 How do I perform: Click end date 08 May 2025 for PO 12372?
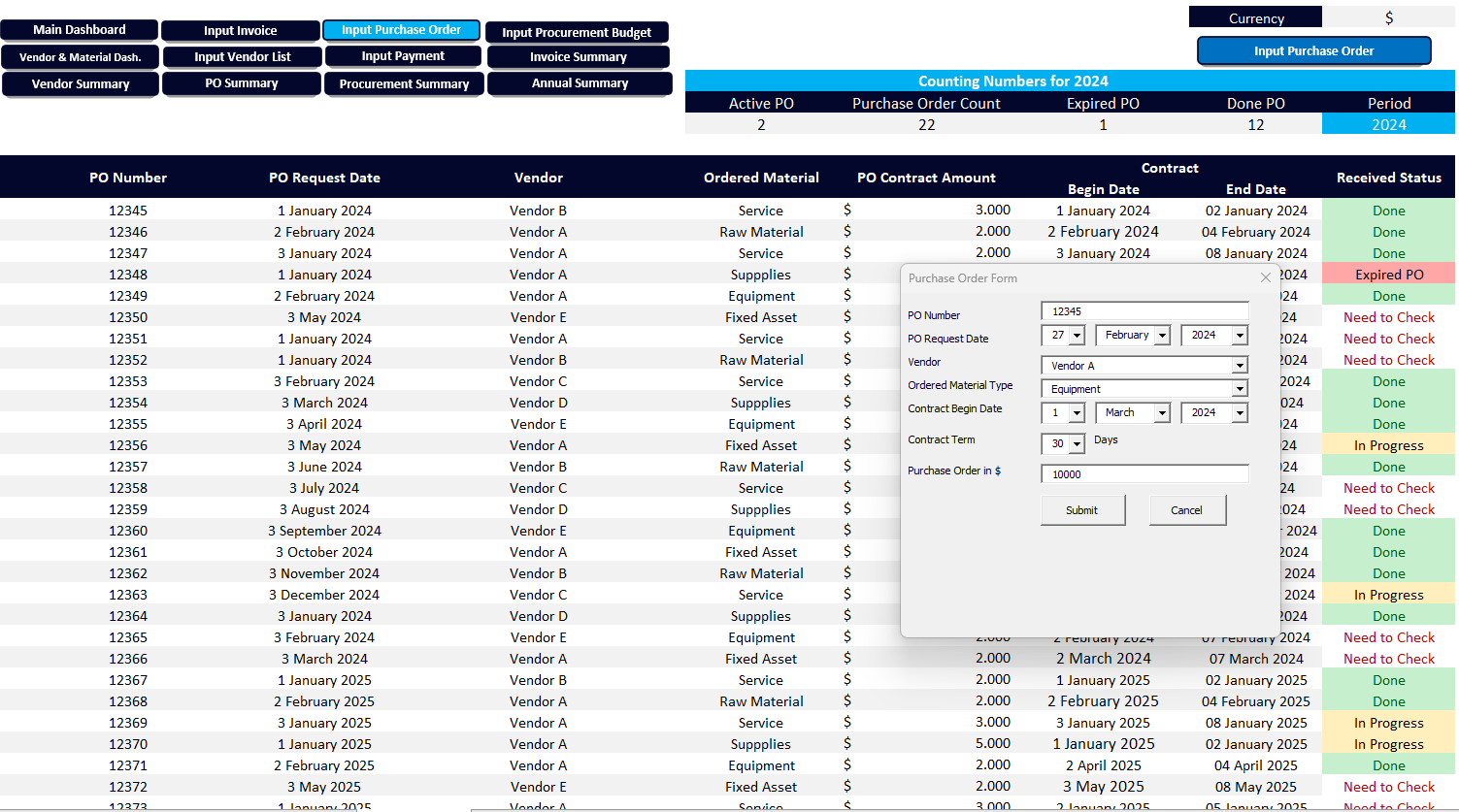coord(1256,787)
